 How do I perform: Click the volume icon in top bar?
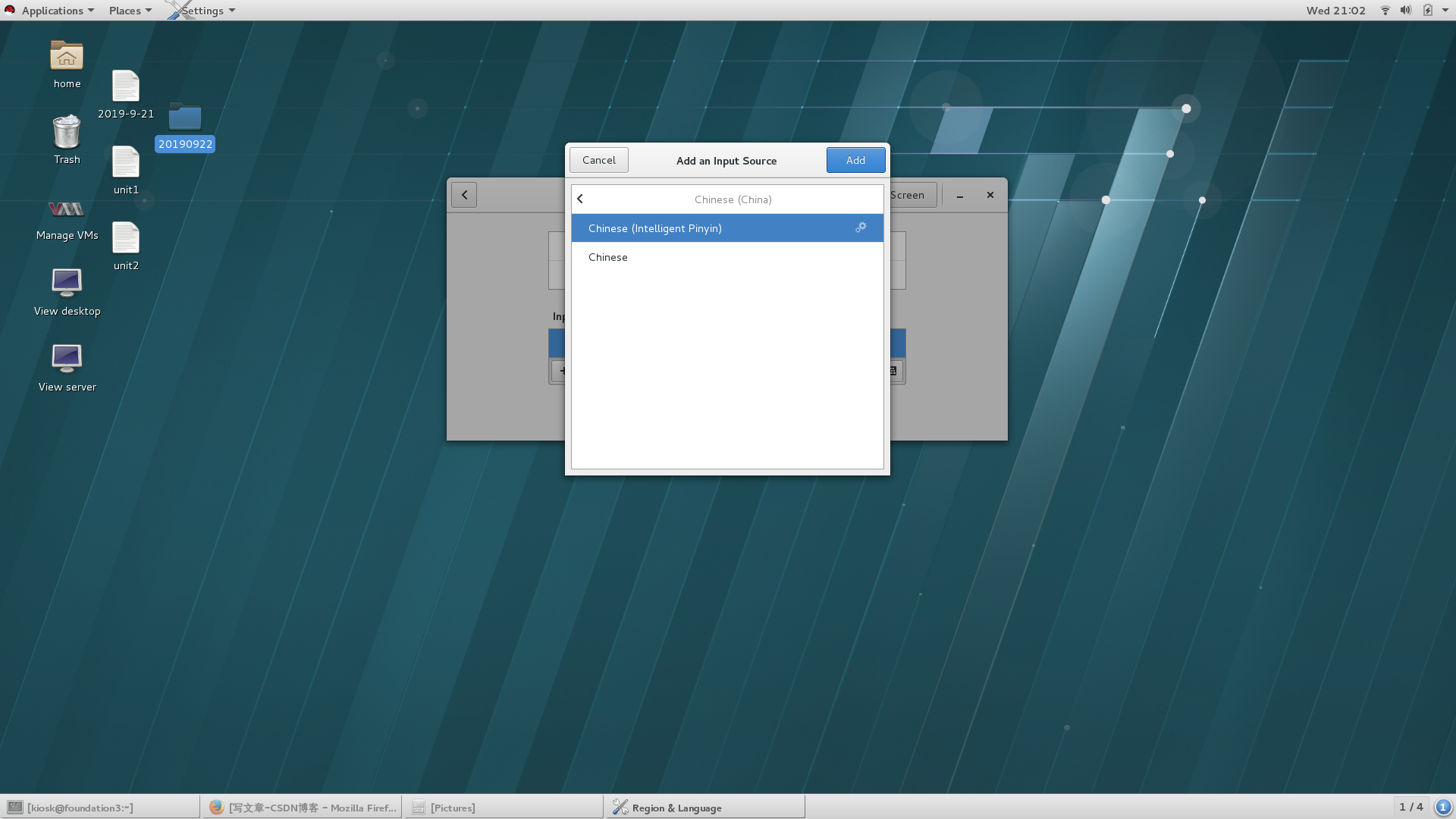(x=1405, y=10)
